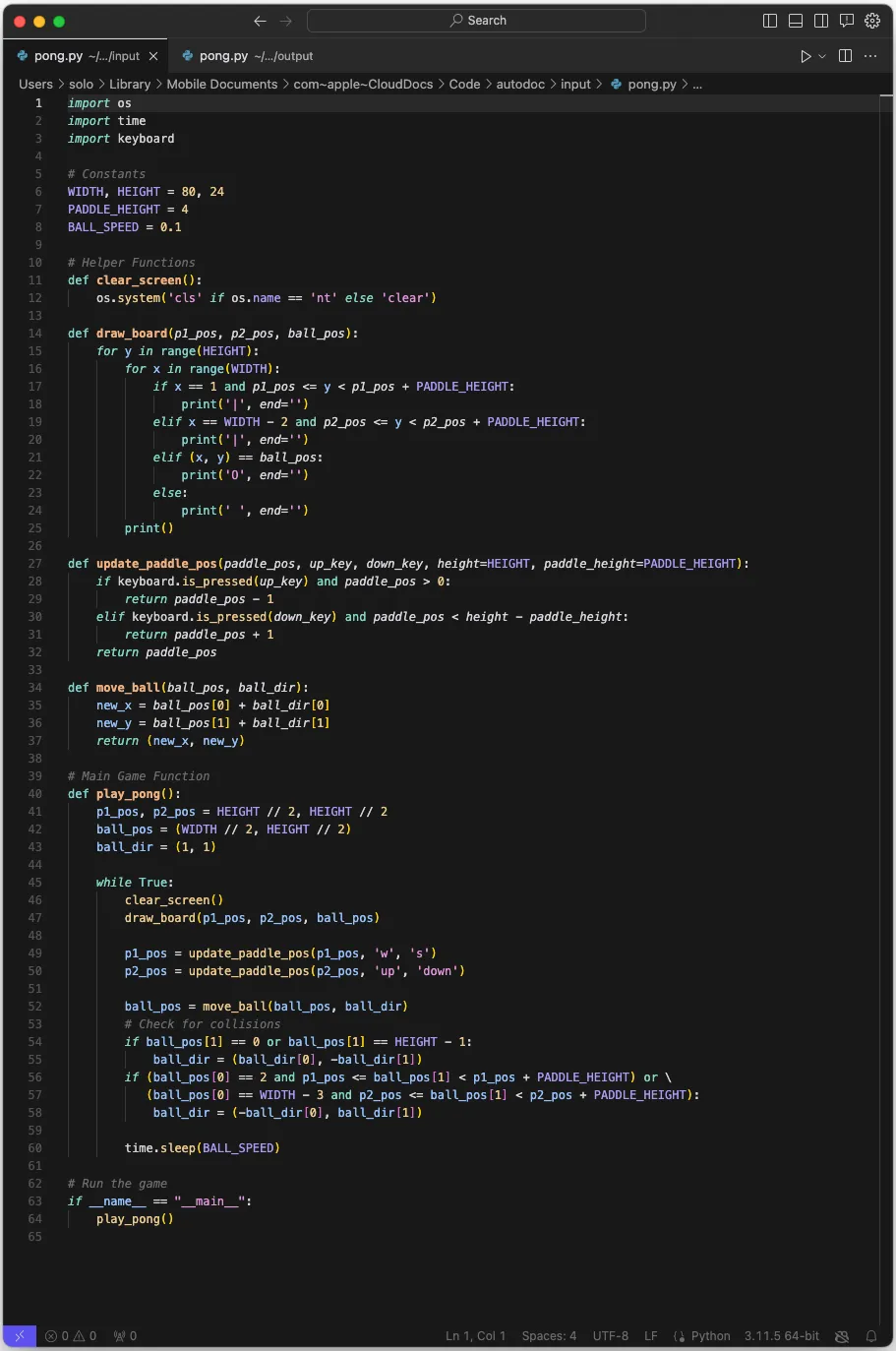Screen dimensions: 896x1351
Task: Toggle the bottom panel layout icon
Action: pyautogui.click(x=796, y=21)
